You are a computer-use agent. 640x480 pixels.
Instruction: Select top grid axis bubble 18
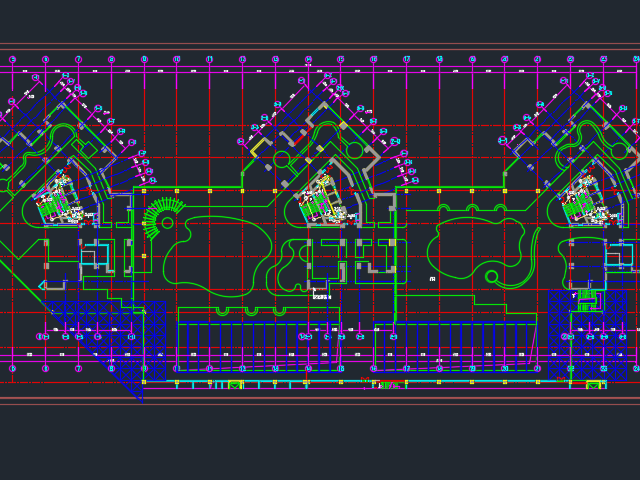pos(439,60)
